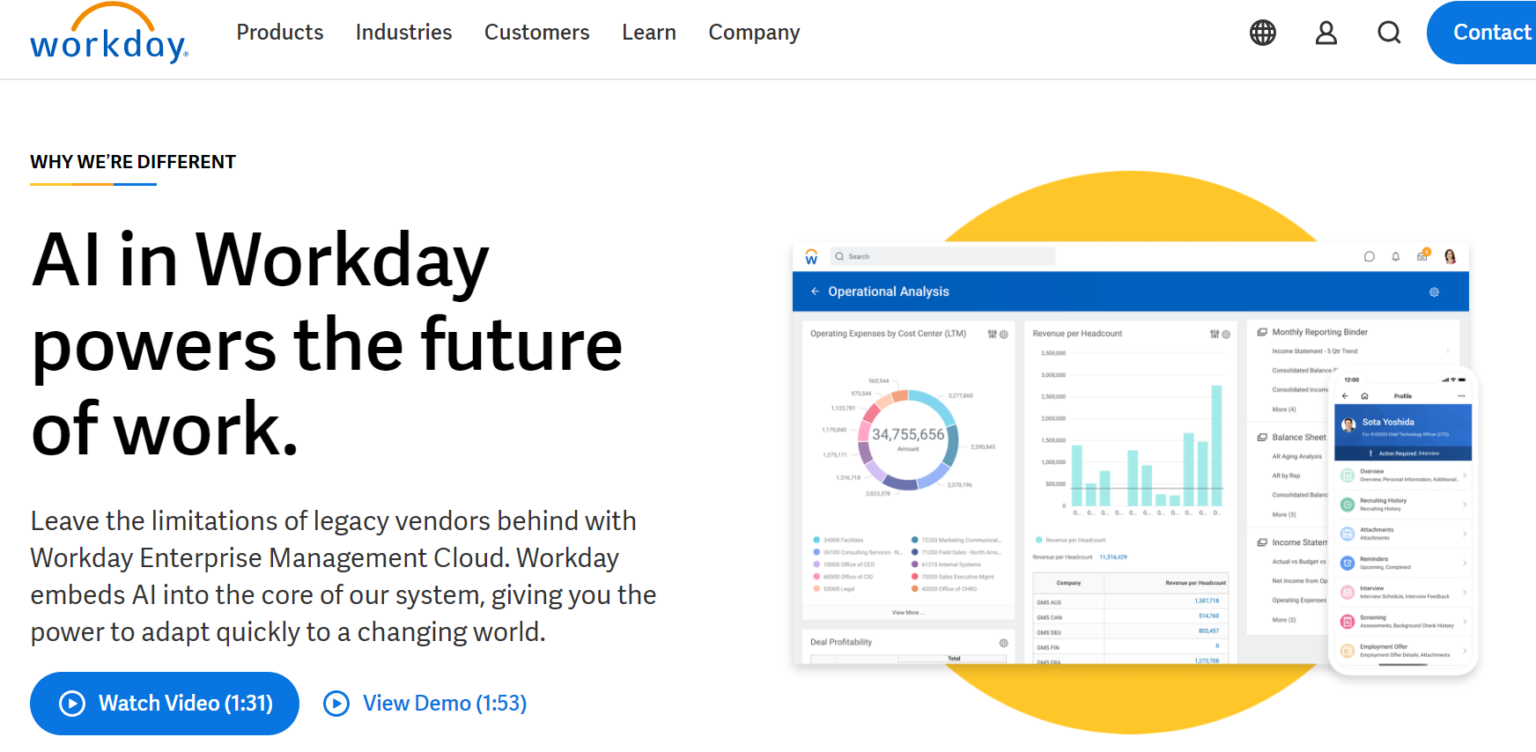Click the Reminders alarm icon on phone

click(1347, 563)
